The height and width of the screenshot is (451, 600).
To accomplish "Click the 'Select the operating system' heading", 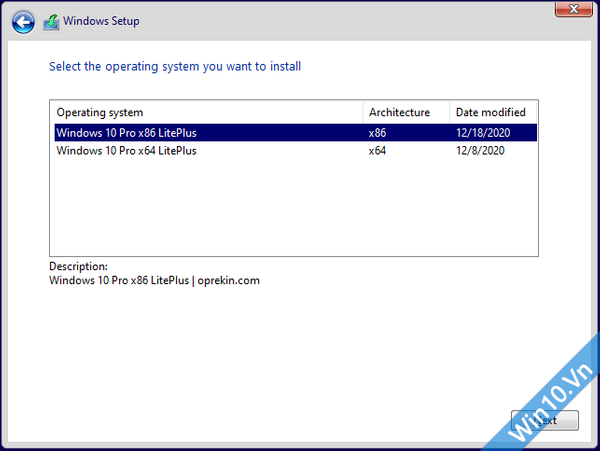I will (x=175, y=67).
